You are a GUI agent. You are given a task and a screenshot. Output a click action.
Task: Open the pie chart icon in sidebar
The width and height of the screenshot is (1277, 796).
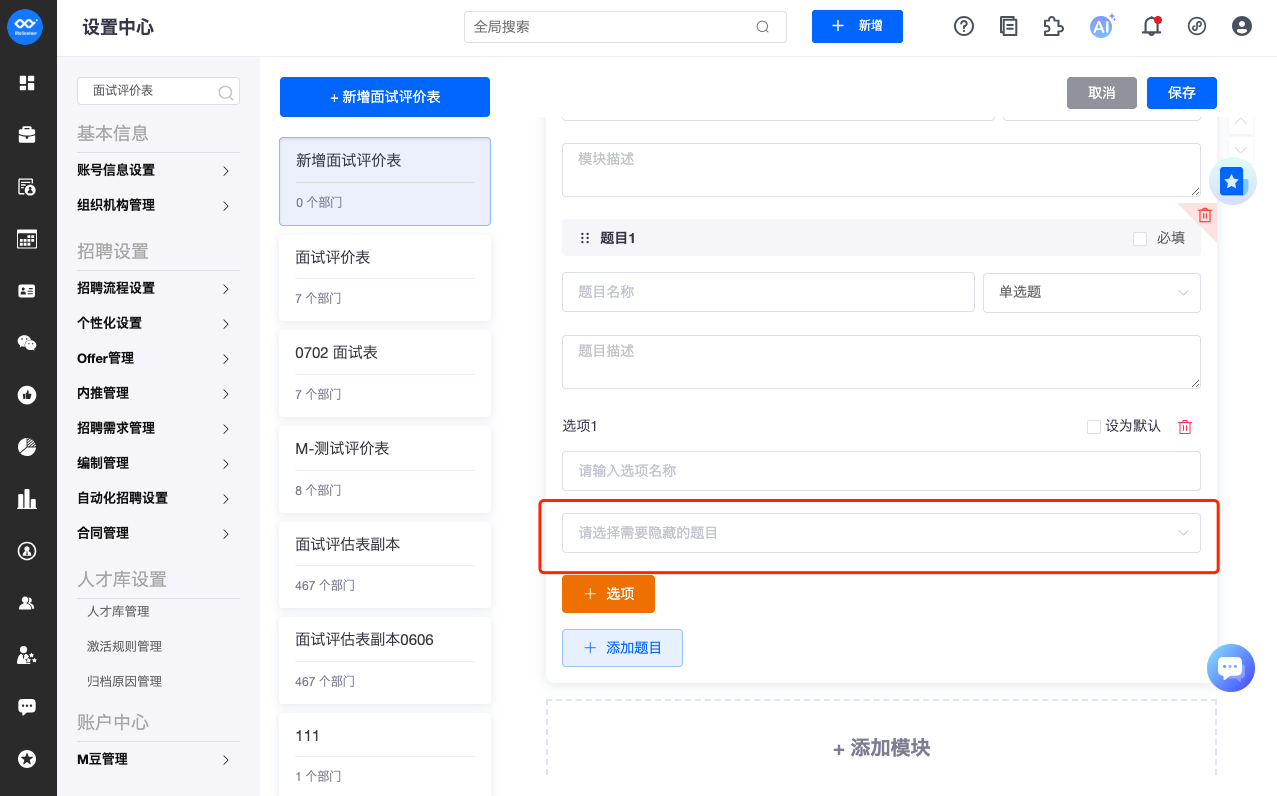[x=27, y=447]
